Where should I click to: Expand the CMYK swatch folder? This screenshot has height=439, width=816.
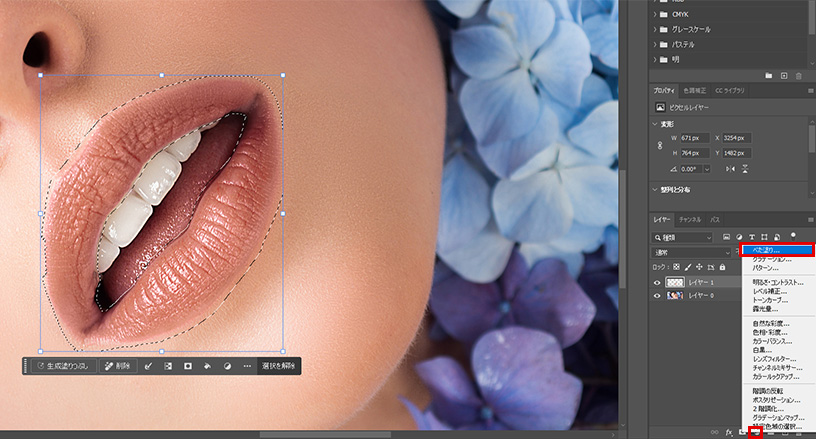[655, 15]
